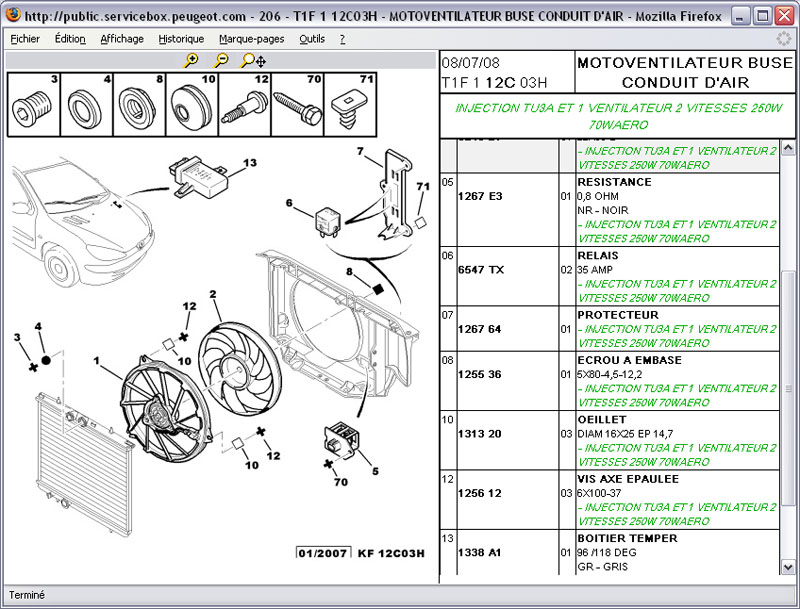800x609 pixels.
Task: Click the reference T1F 1 12C 03H
Action: click(494, 82)
